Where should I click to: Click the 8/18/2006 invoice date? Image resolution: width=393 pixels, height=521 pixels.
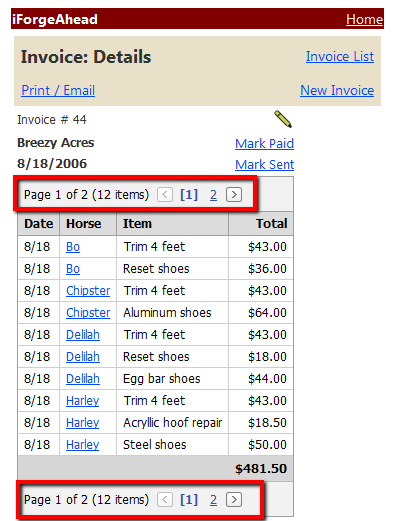[x=52, y=164]
